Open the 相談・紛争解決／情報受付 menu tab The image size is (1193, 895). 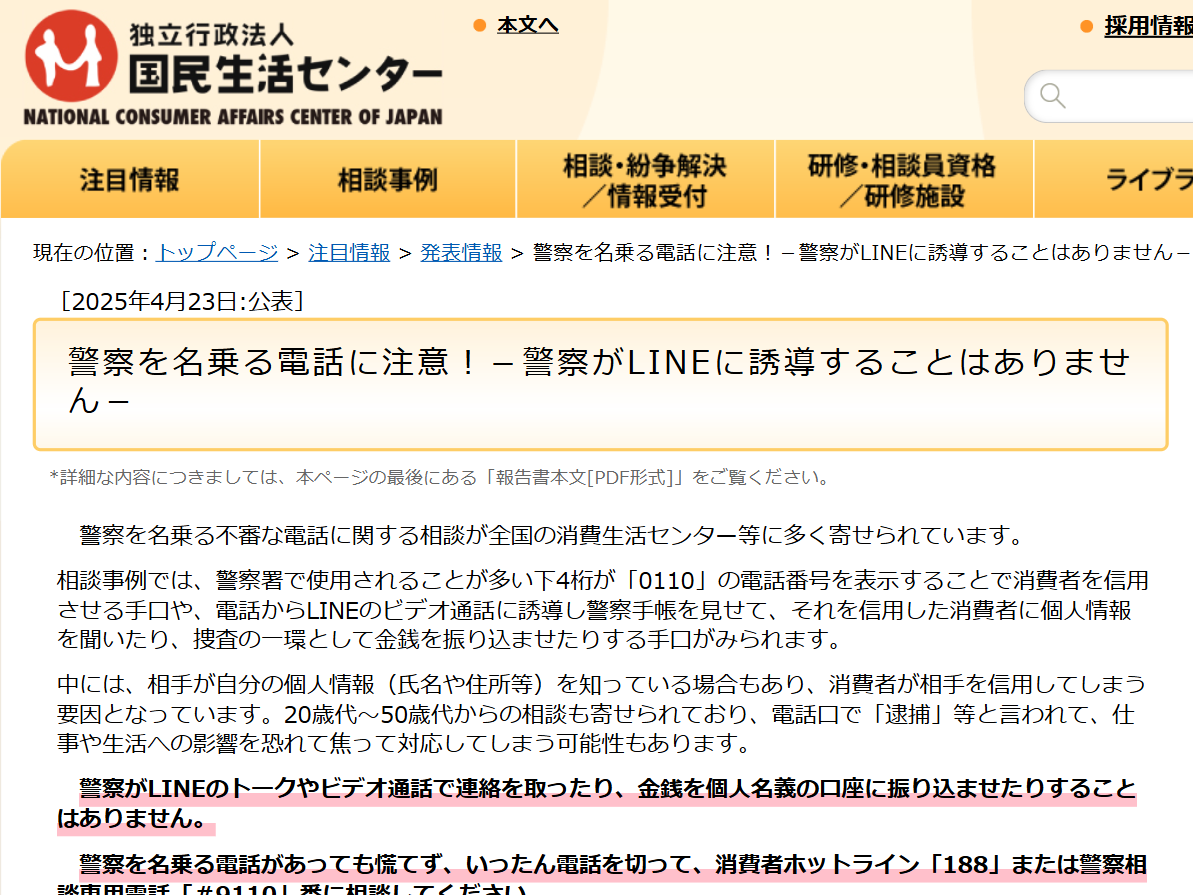pyautogui.click(x=645, y=180)
